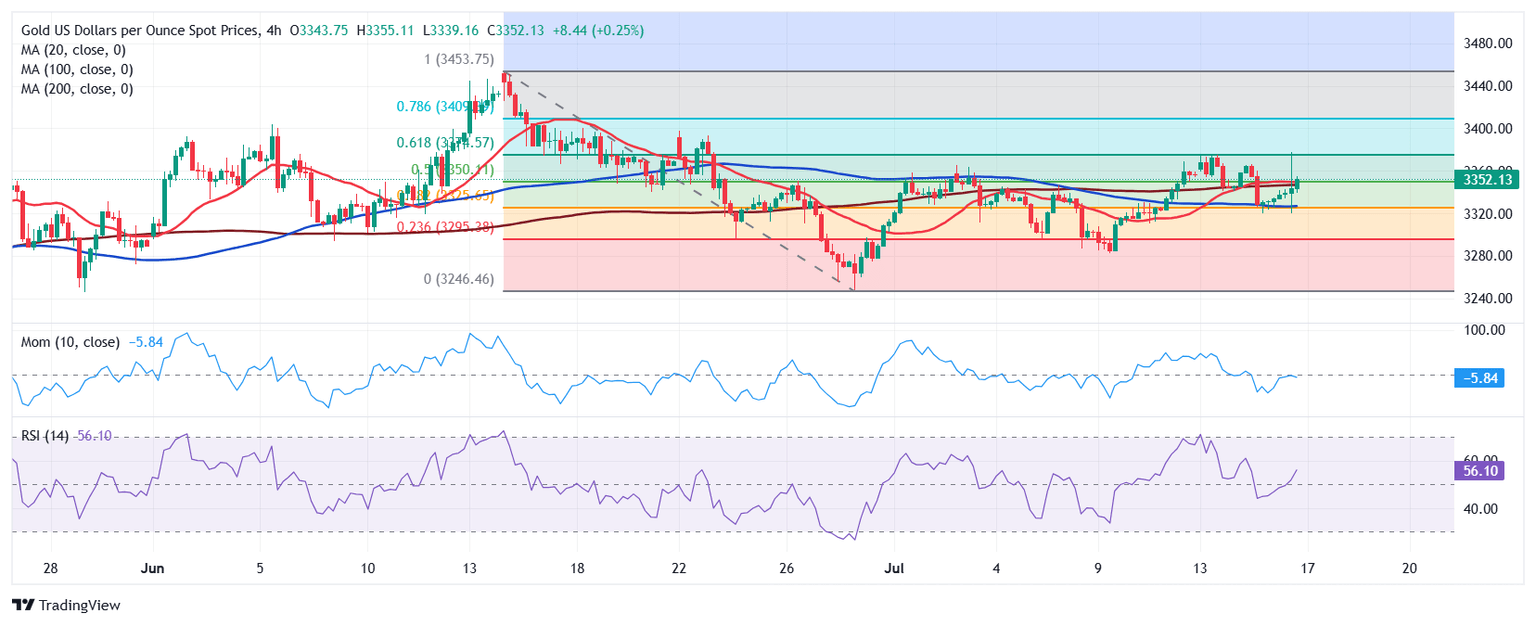Click the blue -5.84 momentum value tag
Image resolution: width=1536 pixels, height=625 pixels.
(x=1482, y=378)
